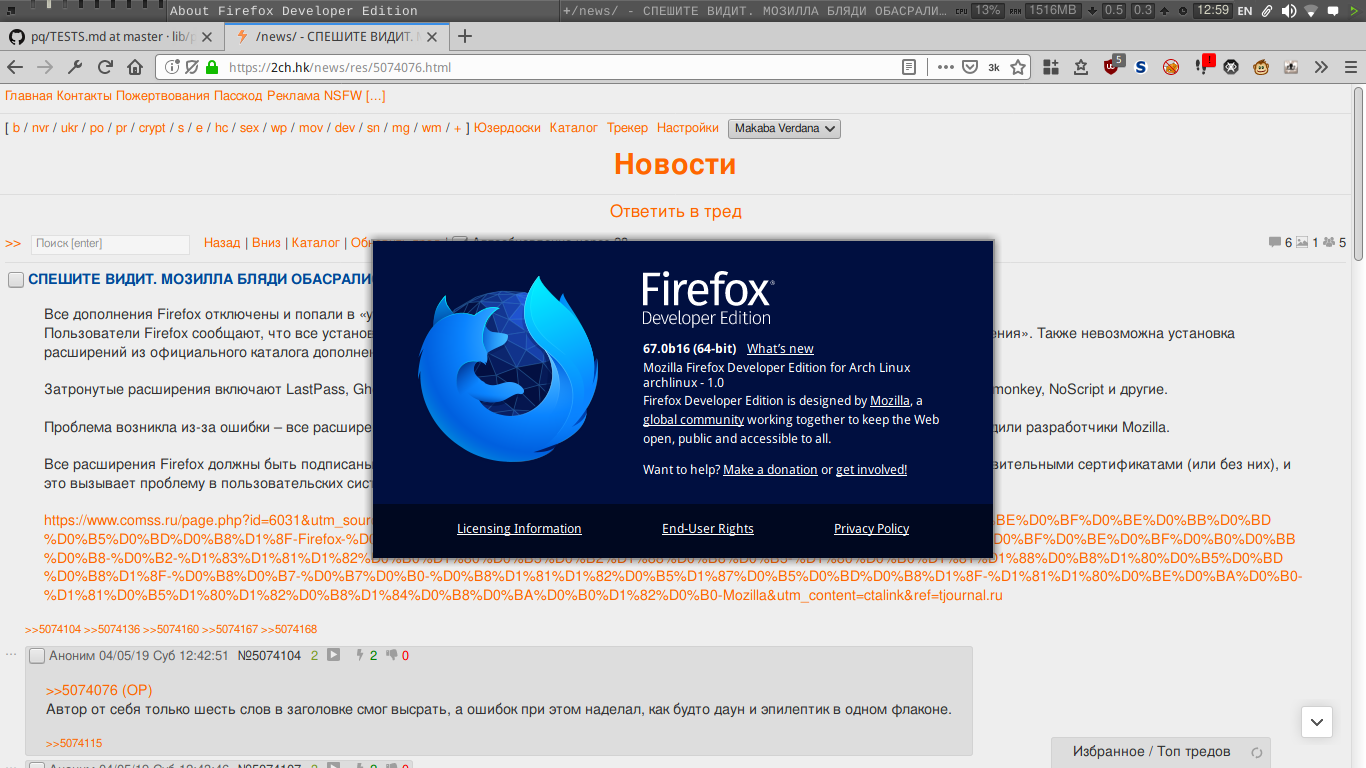Open the monkey face userscript extension
This screenshot has width=1366, height=768.
(1261, 67)
